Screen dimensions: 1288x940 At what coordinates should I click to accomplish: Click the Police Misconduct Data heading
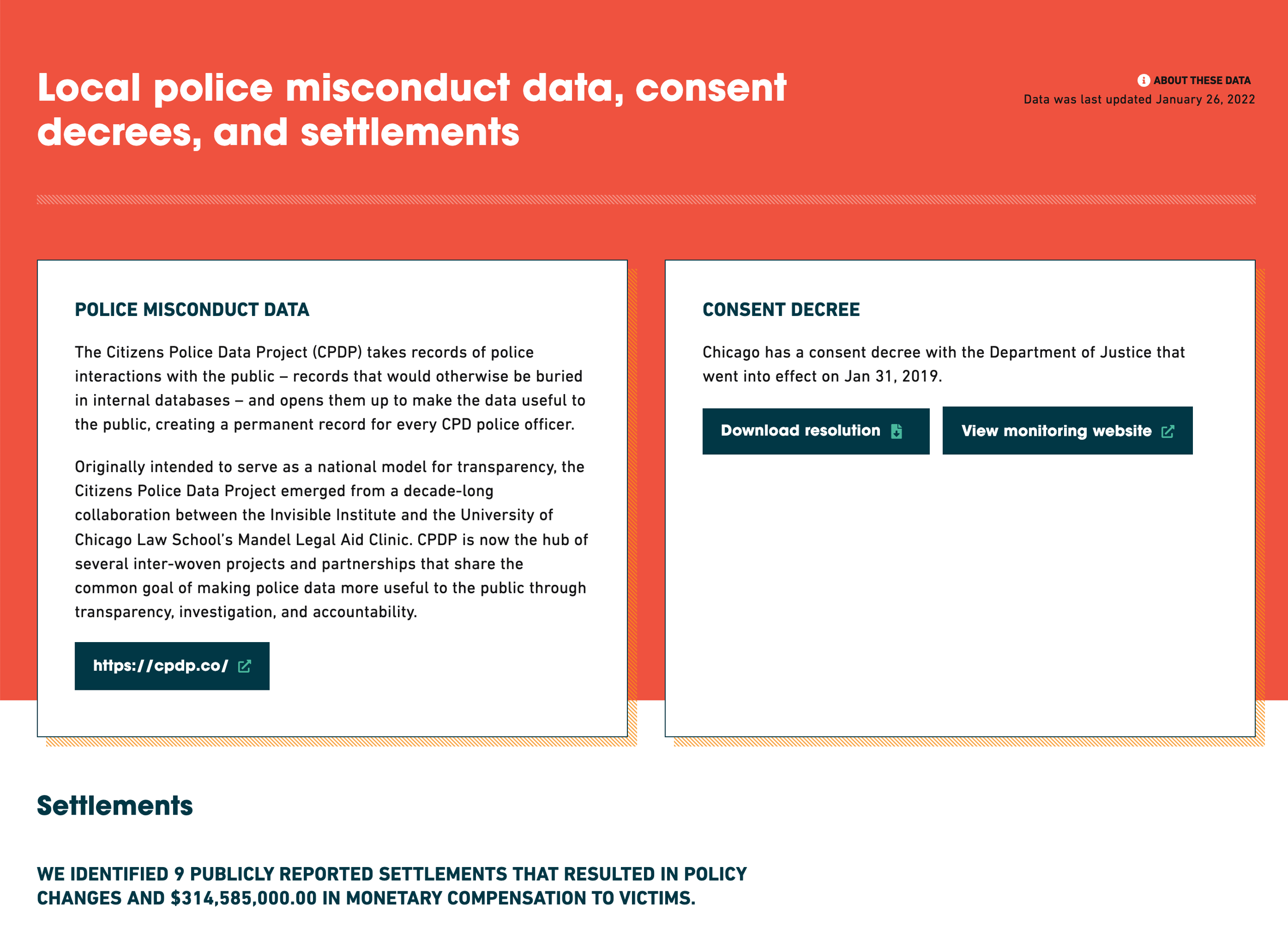(x=192, y=309)
